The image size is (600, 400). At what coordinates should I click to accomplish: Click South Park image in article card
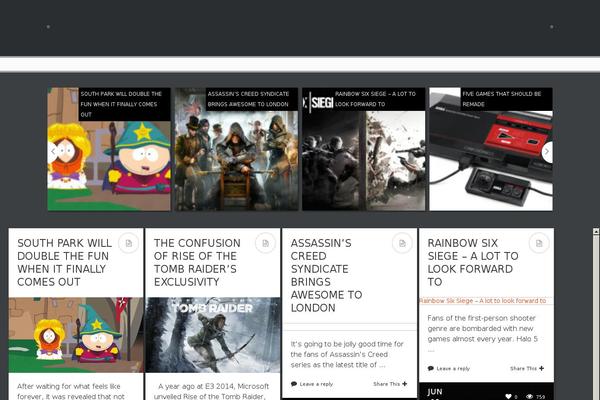tap(76, 335)
